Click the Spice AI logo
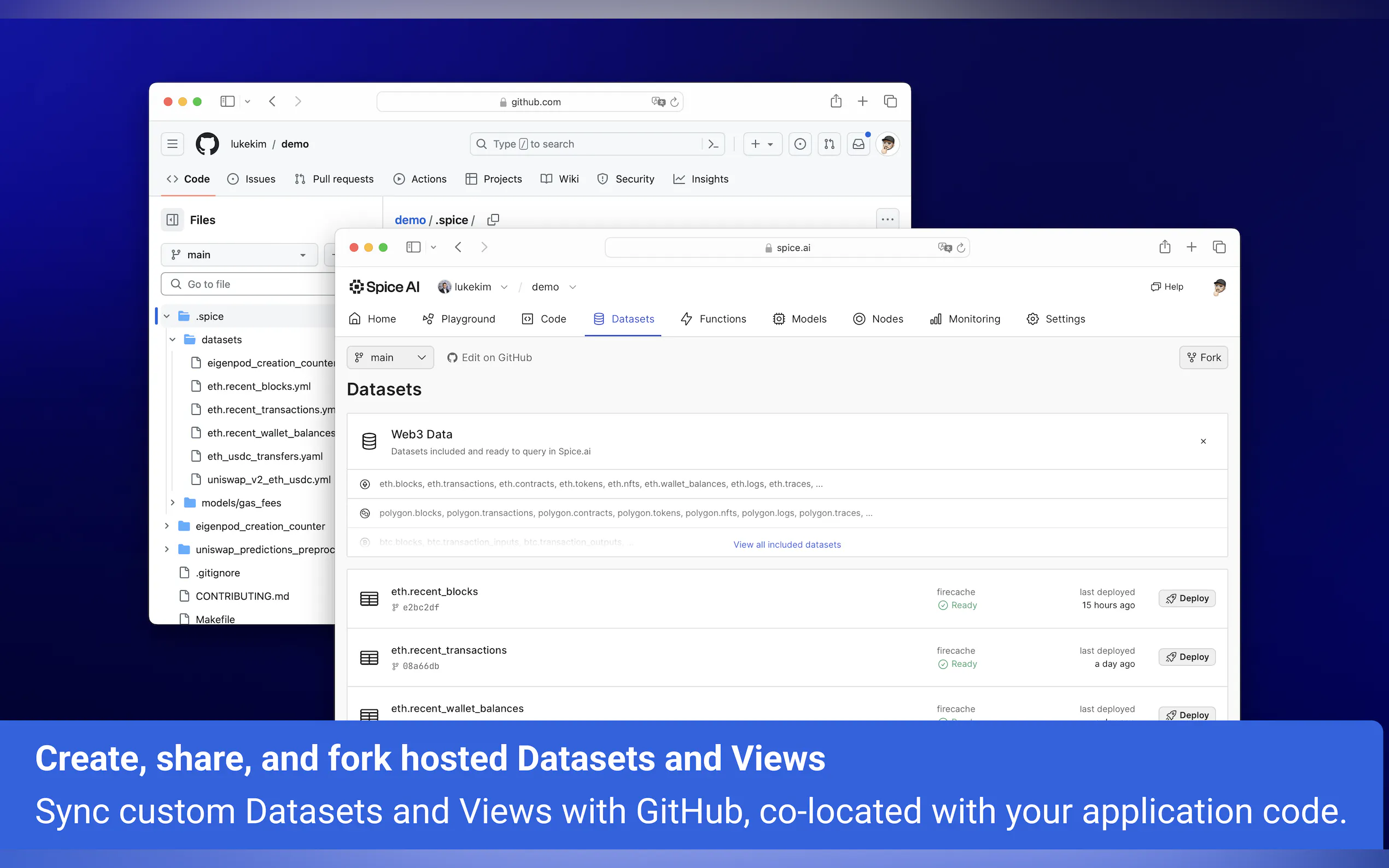Viewport: 1389px width, 868px height. coord(384,286)
